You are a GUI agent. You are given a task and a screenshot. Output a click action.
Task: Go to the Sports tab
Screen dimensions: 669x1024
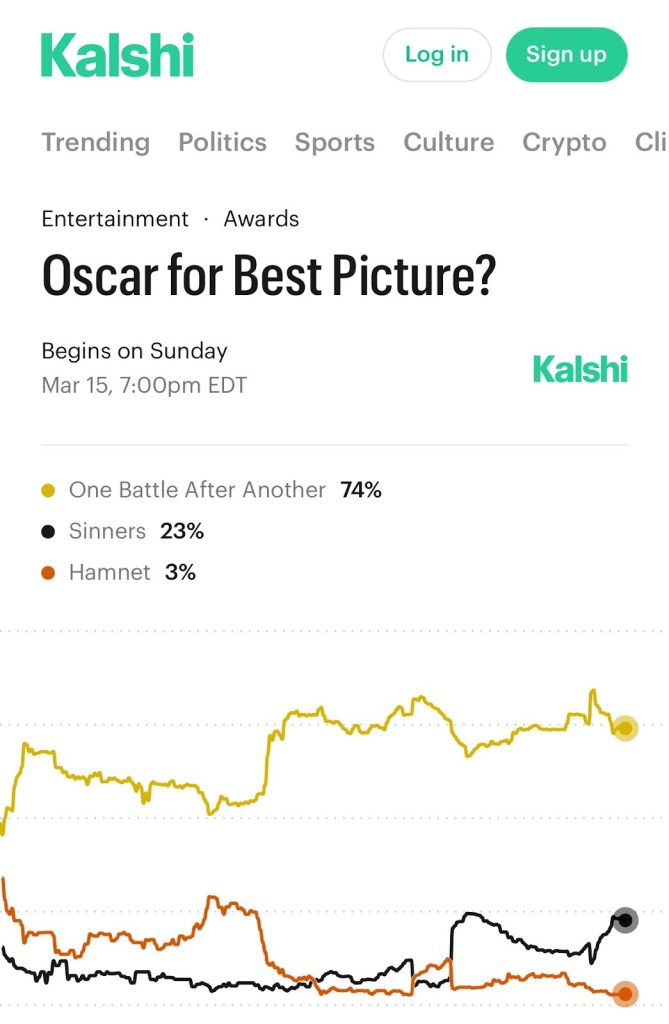334,142
